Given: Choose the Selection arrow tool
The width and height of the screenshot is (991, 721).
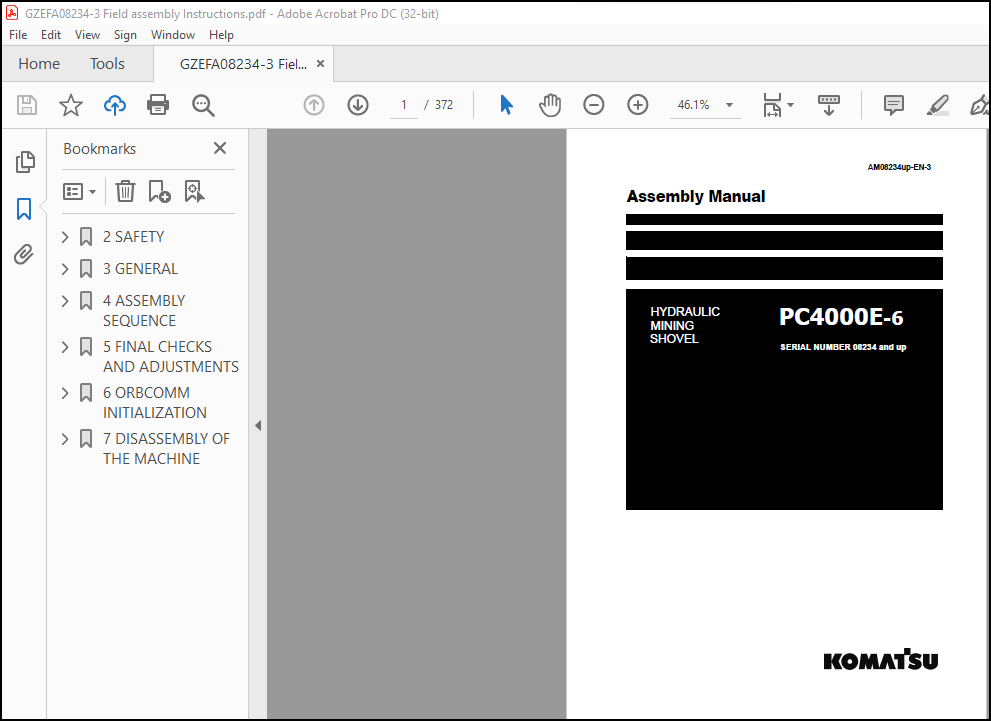Looking at the screenshot, I should [506, 105].
